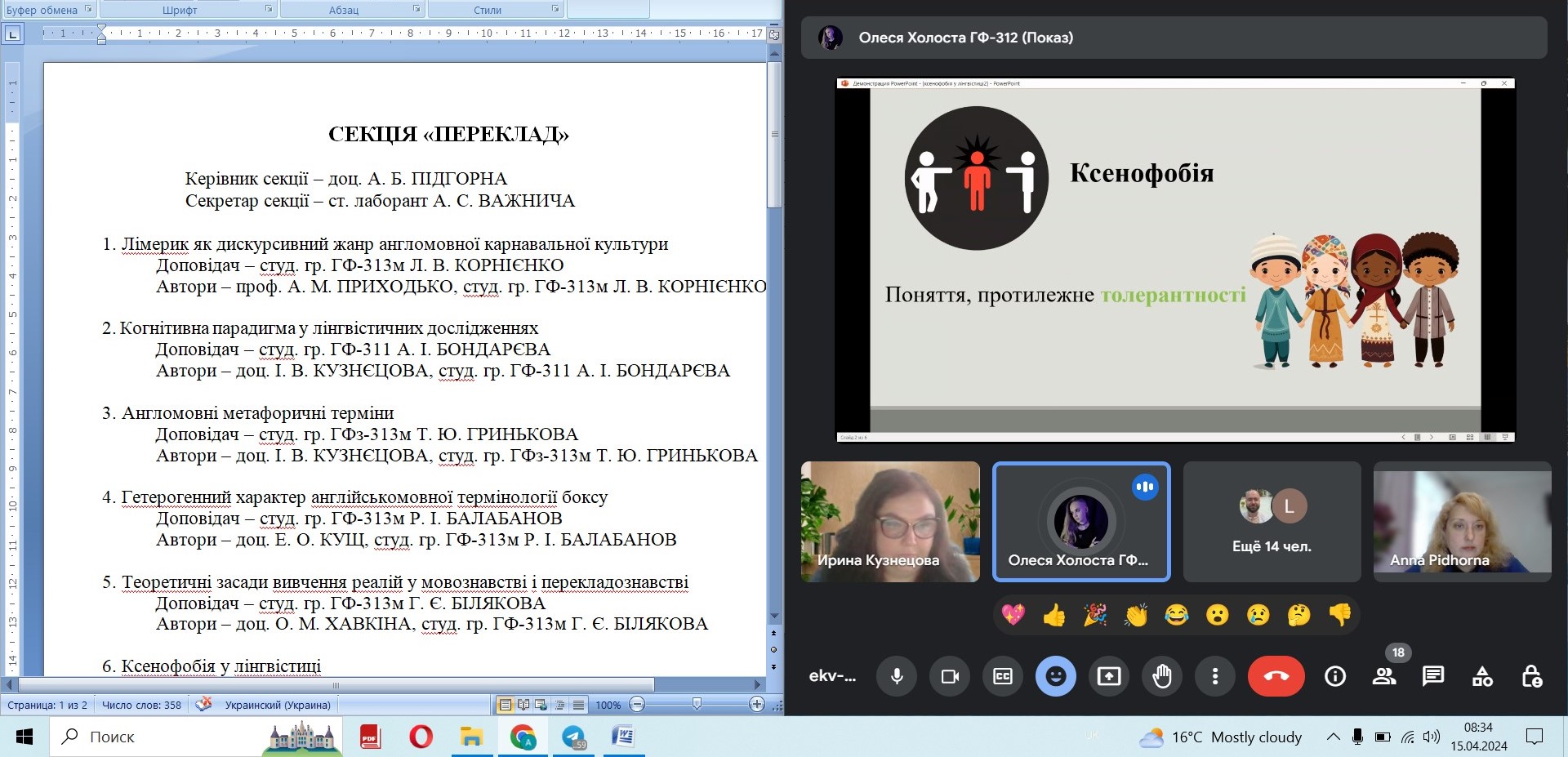Expand the Шрифт font dialog launcher
The height and width of the screenshot is (757, 1568).
point(269,9)
